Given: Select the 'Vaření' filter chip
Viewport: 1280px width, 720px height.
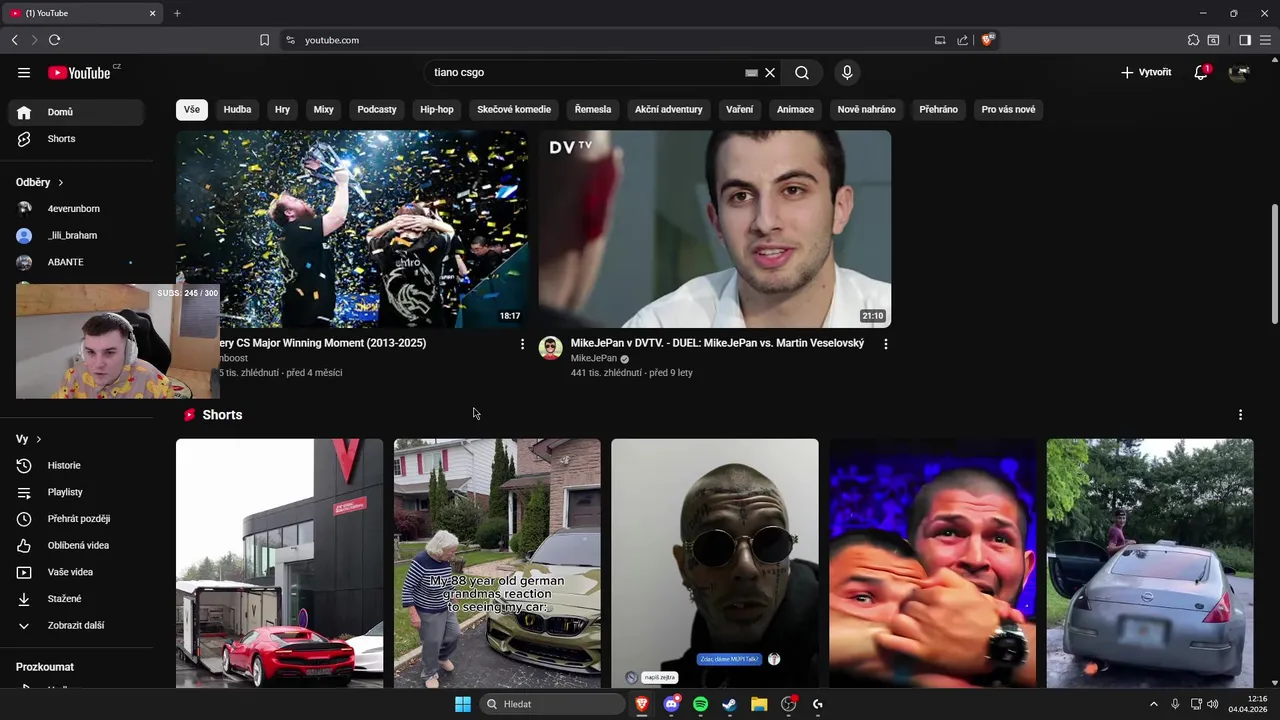Looking at the screenshot, I should [740, 109].
